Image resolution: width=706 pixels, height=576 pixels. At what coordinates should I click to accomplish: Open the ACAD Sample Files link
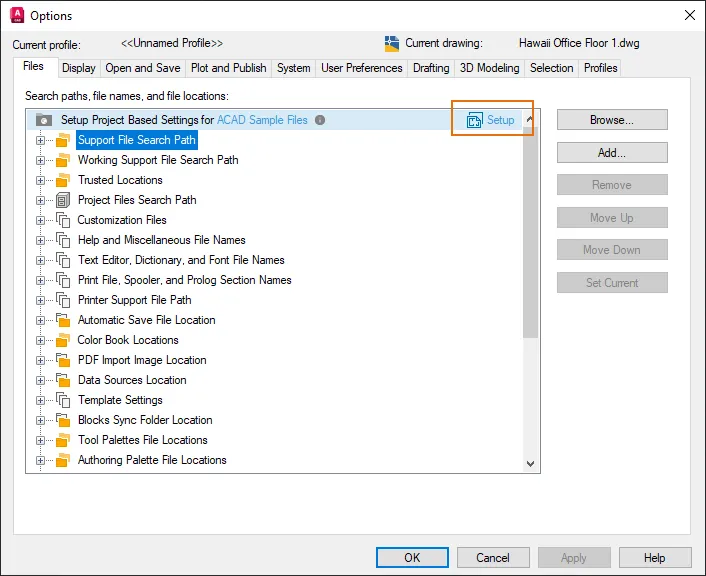coord(262,120)
